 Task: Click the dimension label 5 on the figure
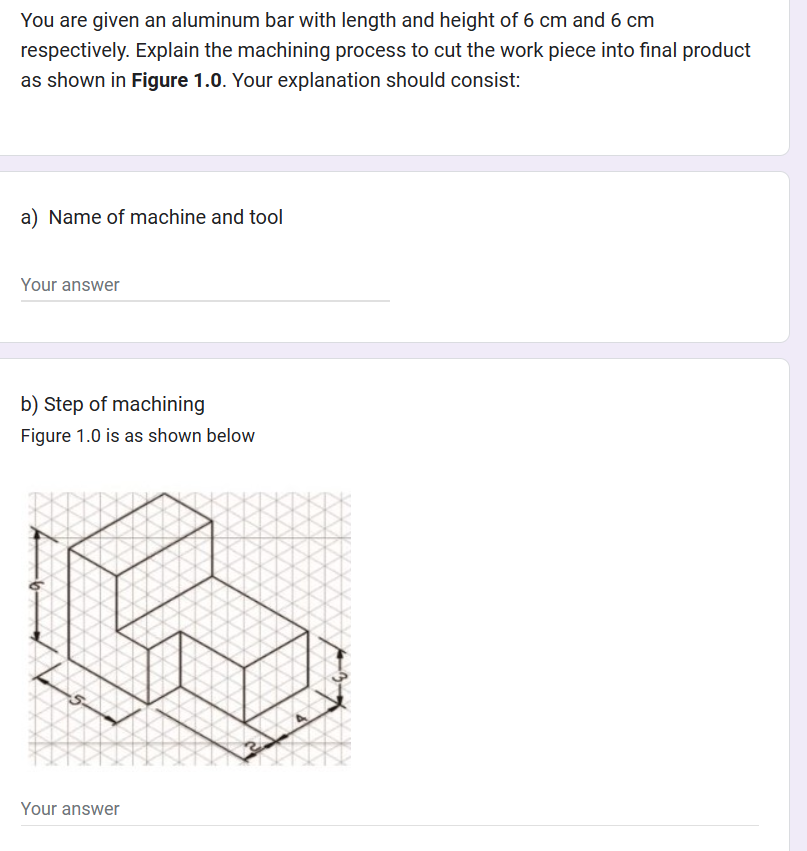pyautogui.click(x=79, y=697)
